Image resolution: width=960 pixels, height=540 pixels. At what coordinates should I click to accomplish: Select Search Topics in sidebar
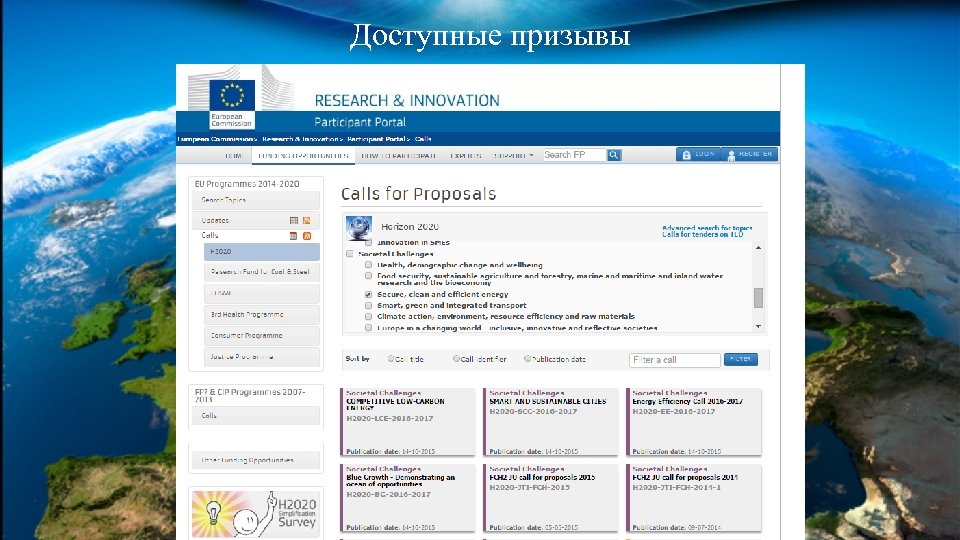256,200
